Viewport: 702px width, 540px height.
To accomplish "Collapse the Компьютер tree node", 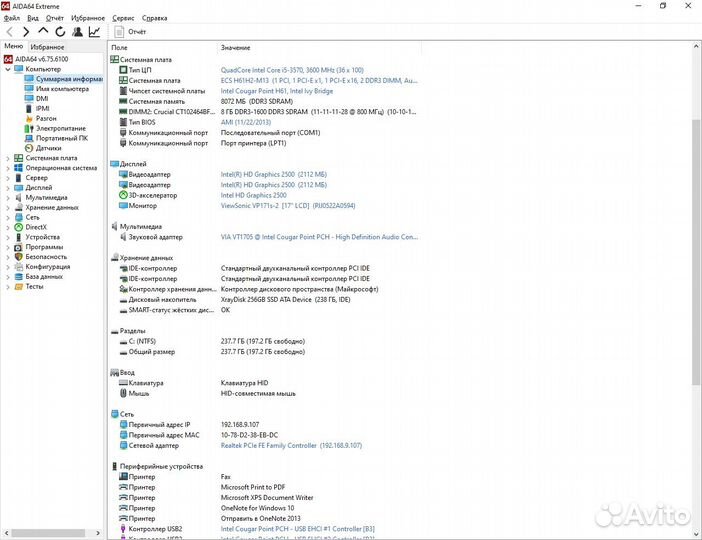I will point(8,69).
